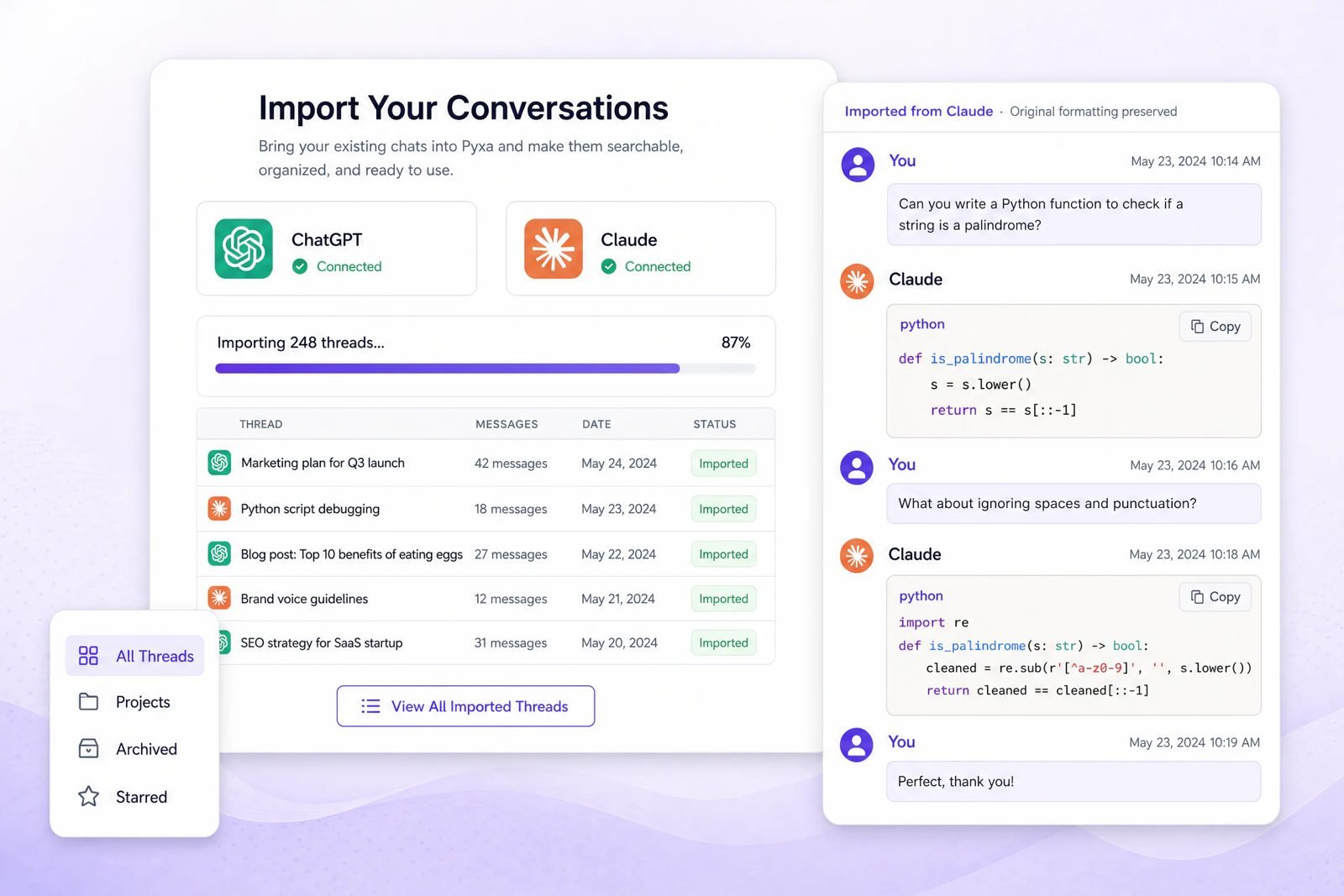
Task: Click the Claude starburst logo in card
Action: click(554, 249)
